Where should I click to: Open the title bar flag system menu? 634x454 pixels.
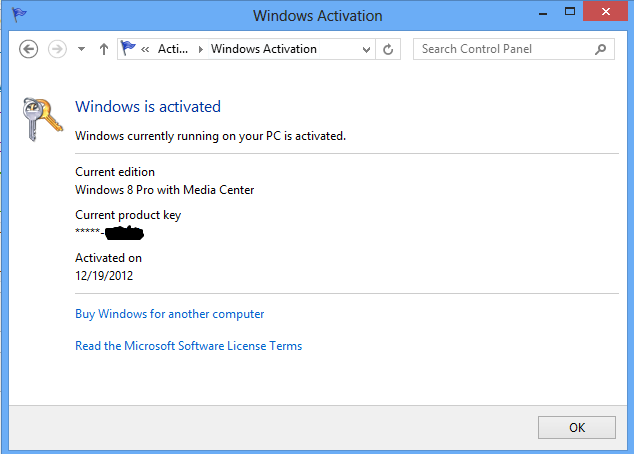click(19, 15)
